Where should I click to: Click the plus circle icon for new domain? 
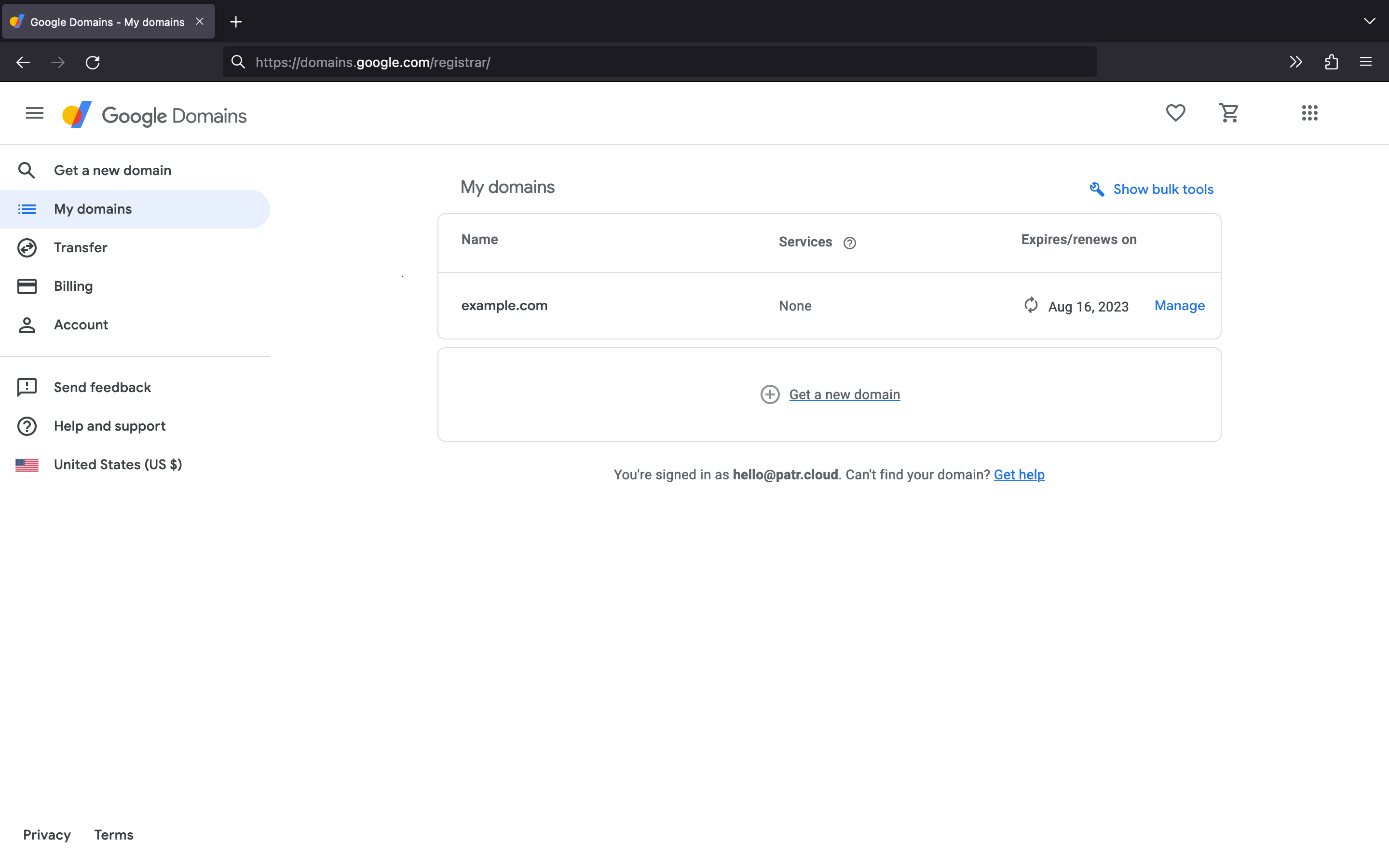pyautogui.click(x=770, y=394)
